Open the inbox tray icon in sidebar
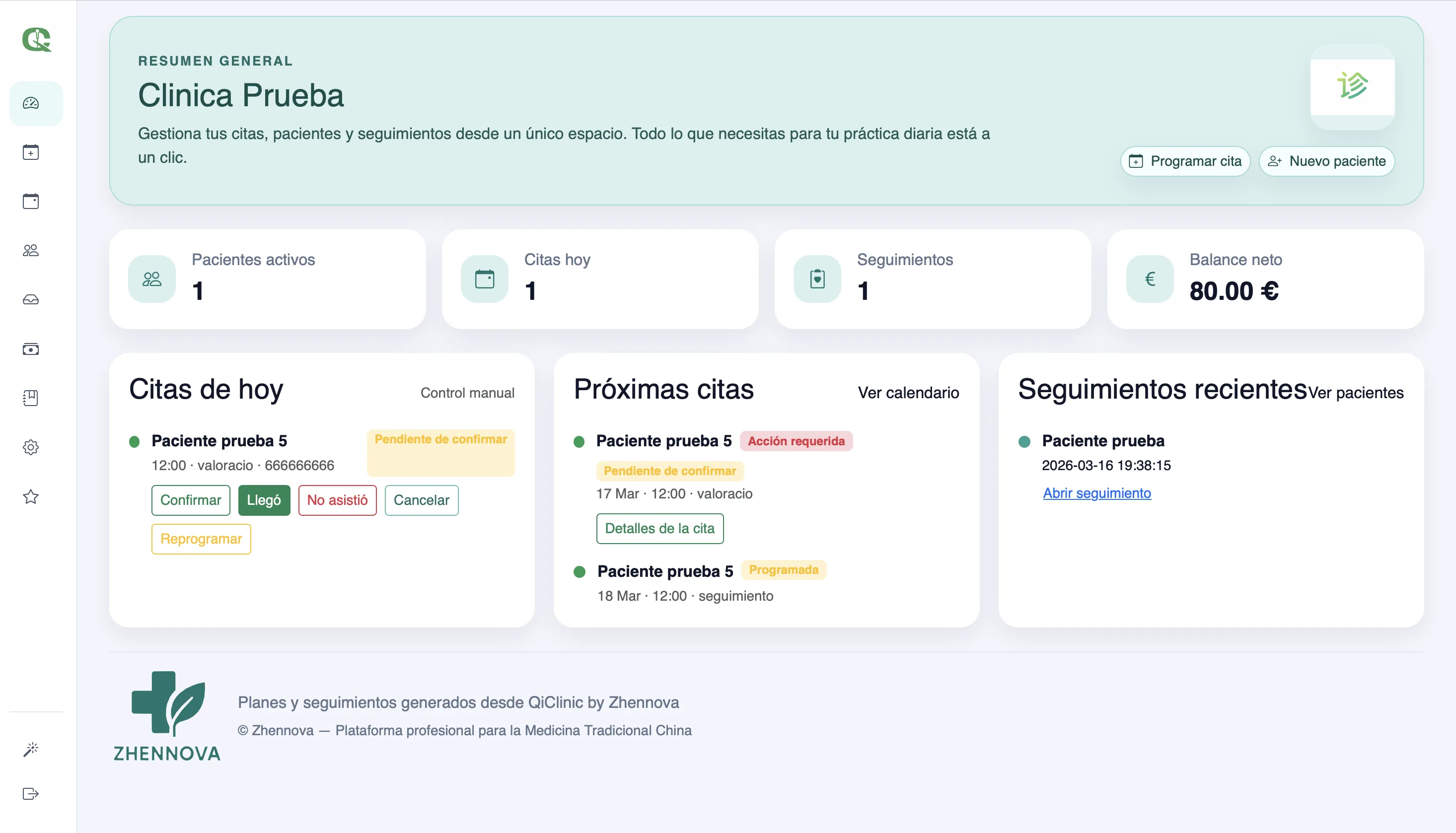This screenshot has width=1456, height=833. coord(31,299)
